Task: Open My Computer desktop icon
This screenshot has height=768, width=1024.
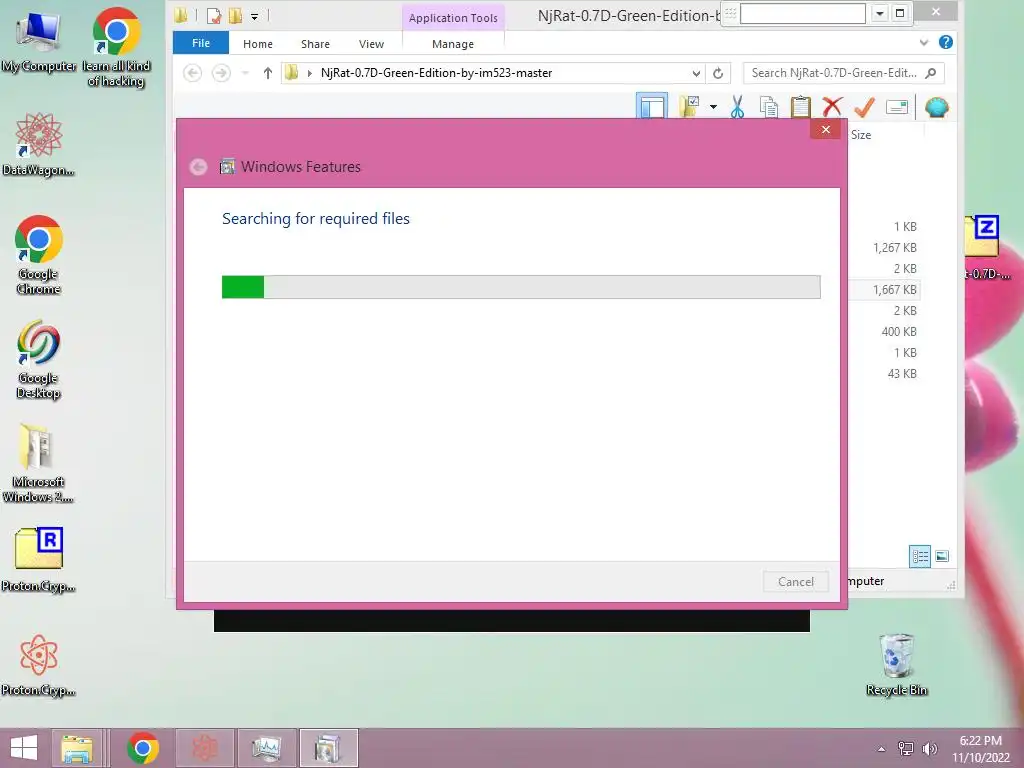Action: click(x=38, y=42)
